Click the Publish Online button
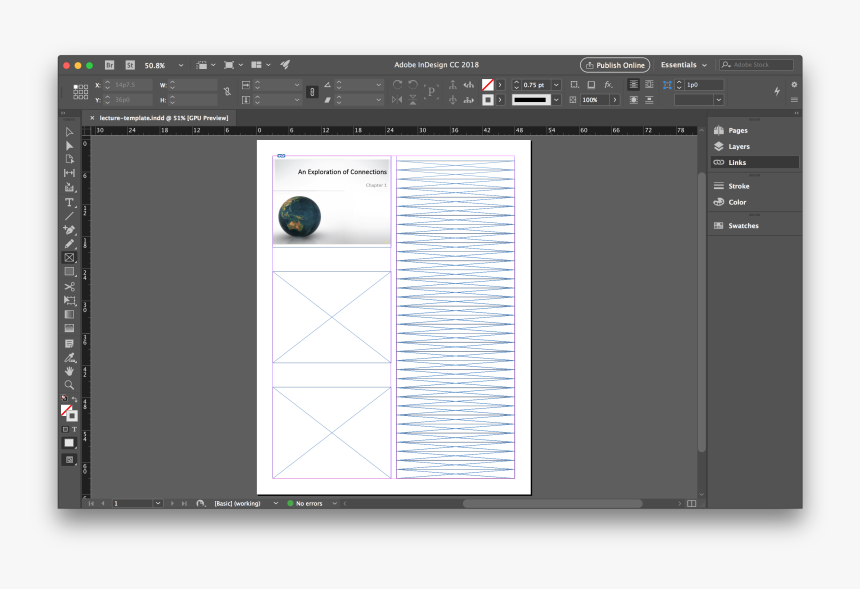Screen dimensions: 860x589 coord(615,65)
